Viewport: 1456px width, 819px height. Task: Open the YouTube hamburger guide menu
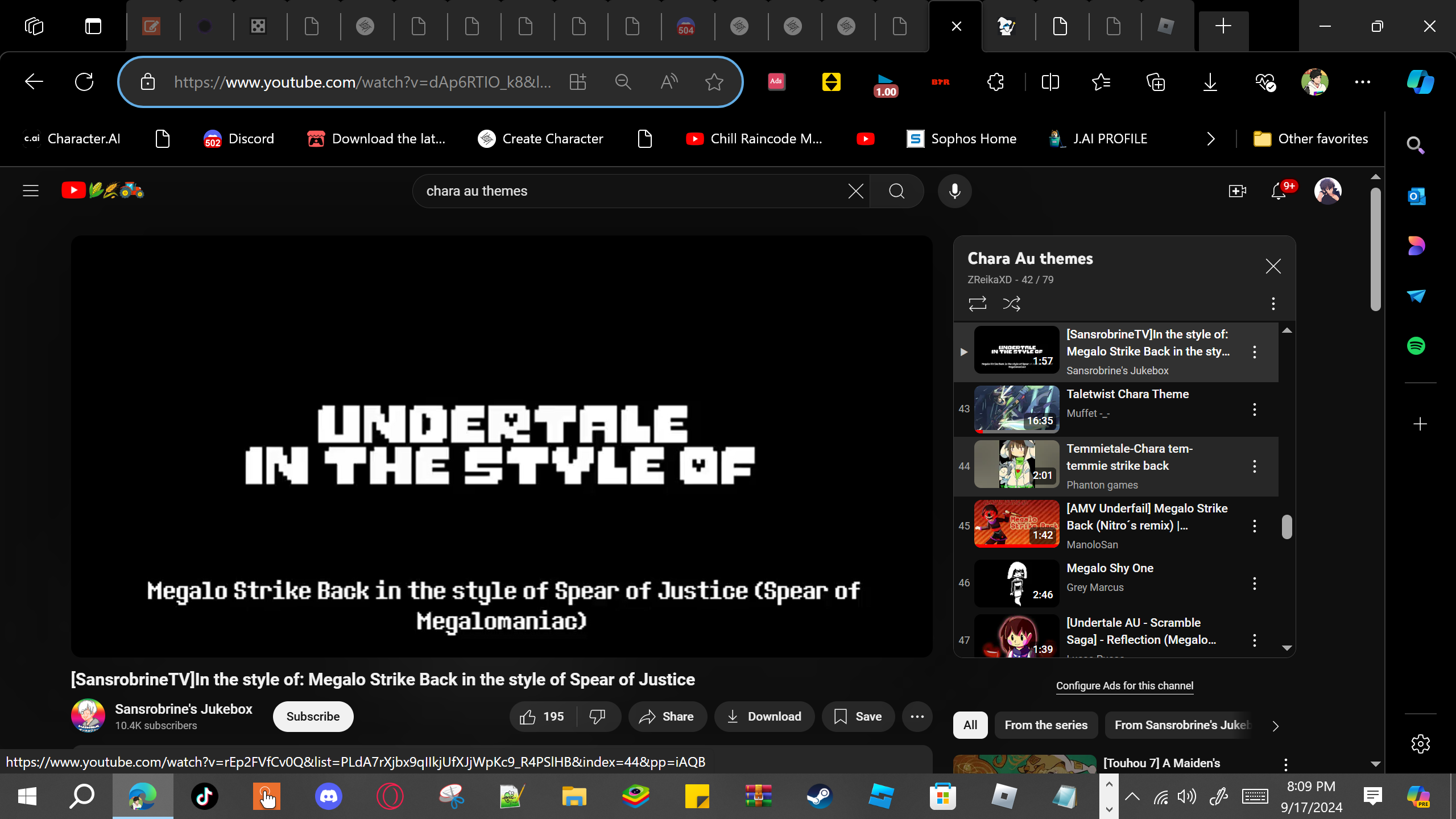[31, 191]
